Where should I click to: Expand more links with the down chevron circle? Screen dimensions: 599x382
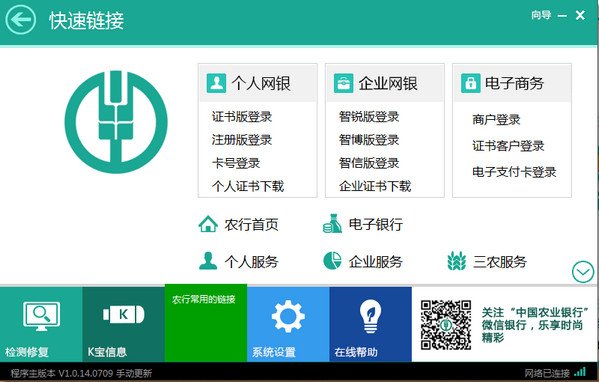[583, 272]
